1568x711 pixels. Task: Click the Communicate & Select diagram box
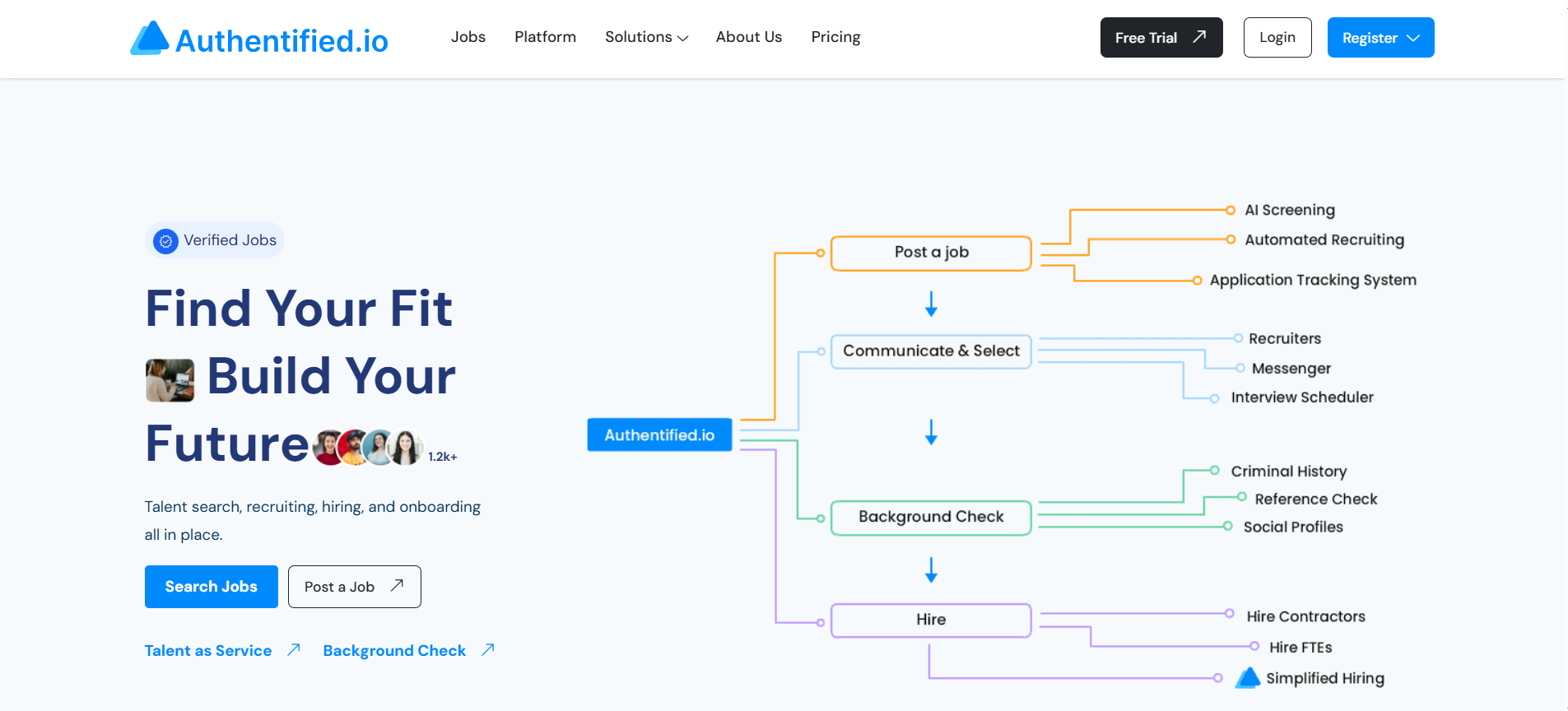(931, 351)
